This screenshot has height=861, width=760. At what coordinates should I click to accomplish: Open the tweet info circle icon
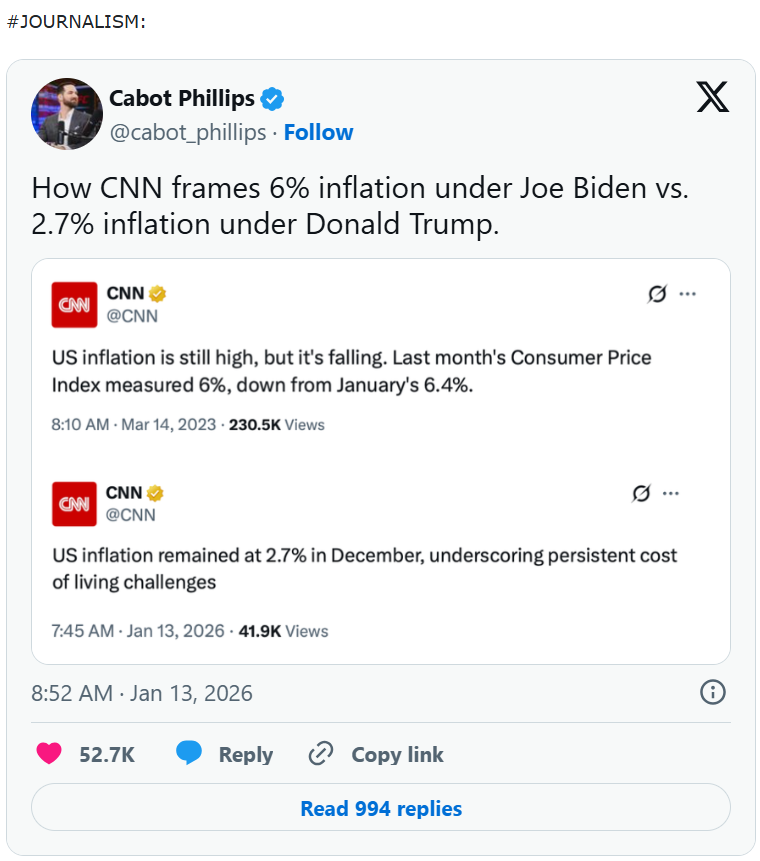712,692
